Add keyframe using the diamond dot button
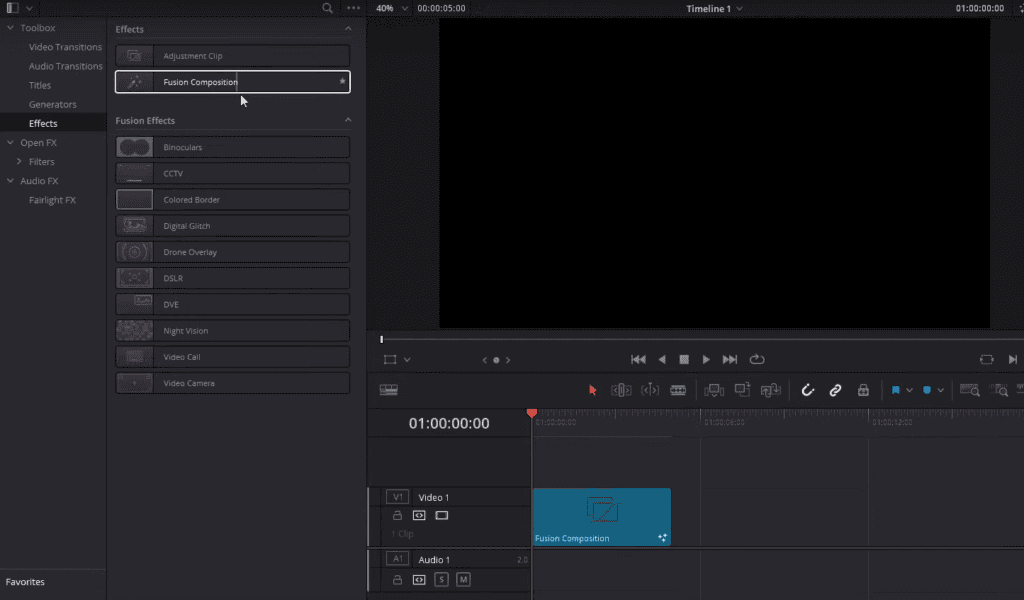 point(496,360)
